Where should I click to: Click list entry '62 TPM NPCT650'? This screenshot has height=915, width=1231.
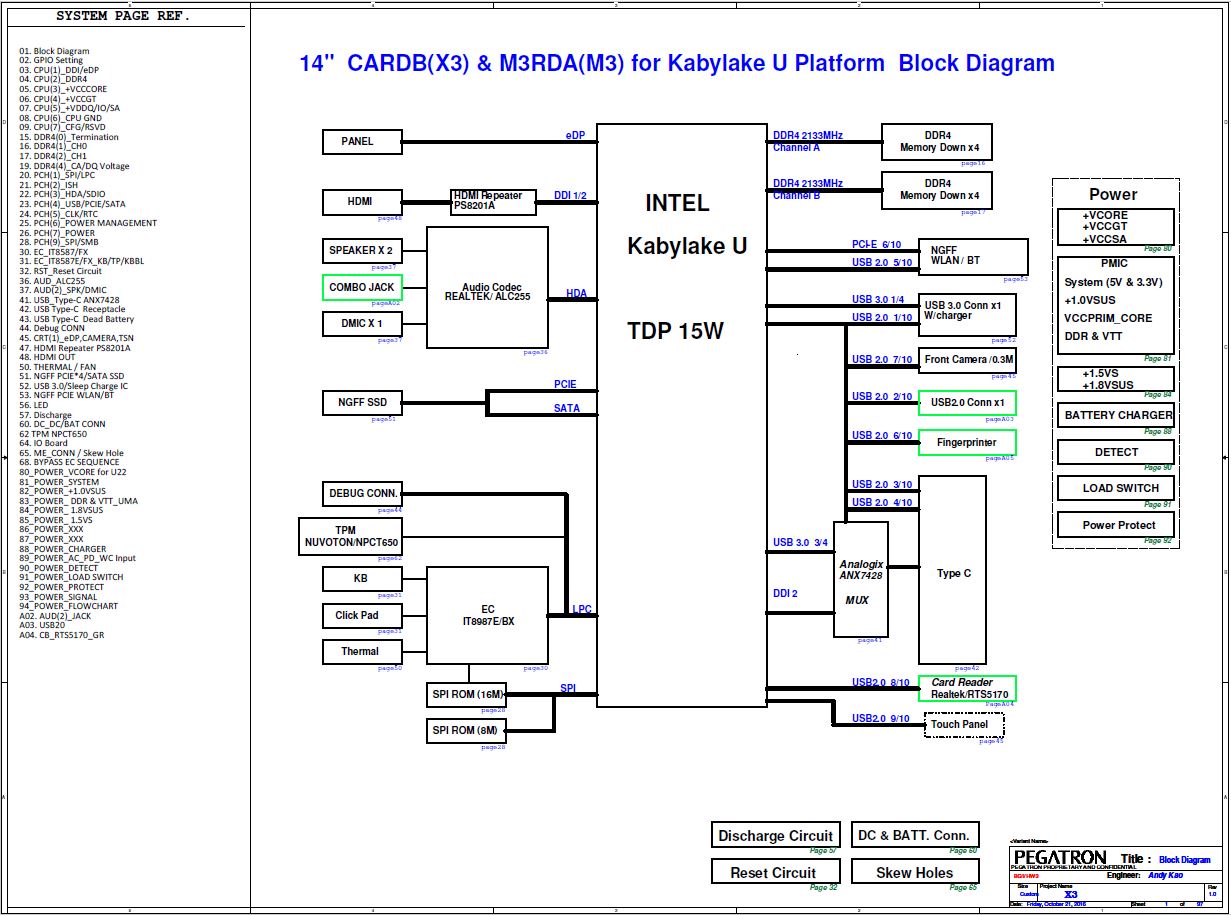pos(53,434)
